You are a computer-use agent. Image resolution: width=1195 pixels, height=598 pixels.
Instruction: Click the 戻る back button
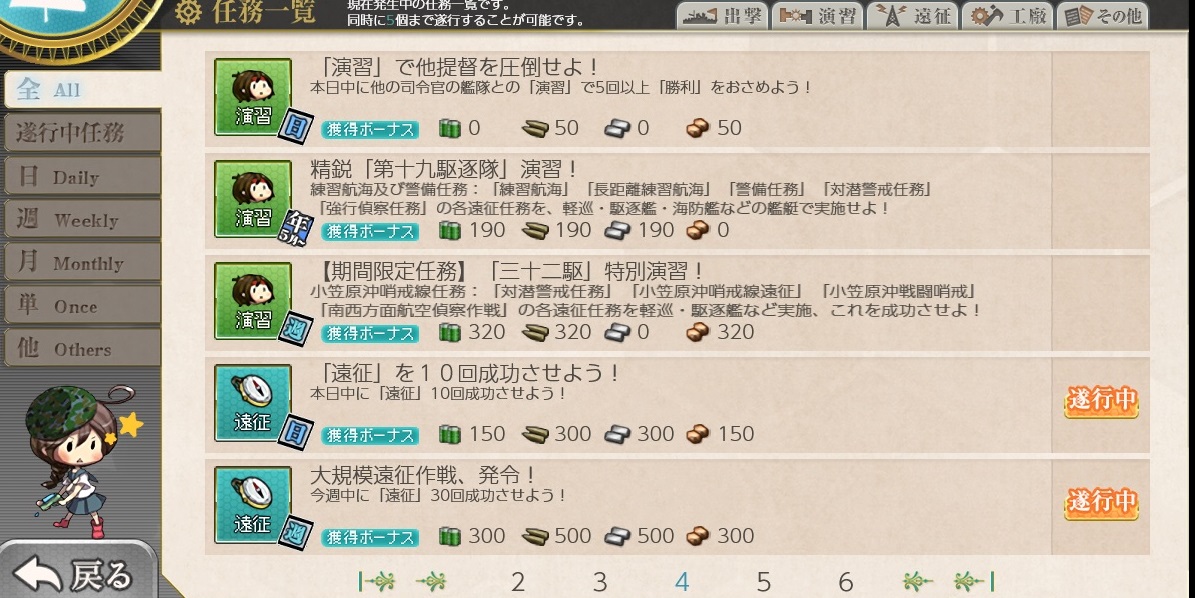76,573
